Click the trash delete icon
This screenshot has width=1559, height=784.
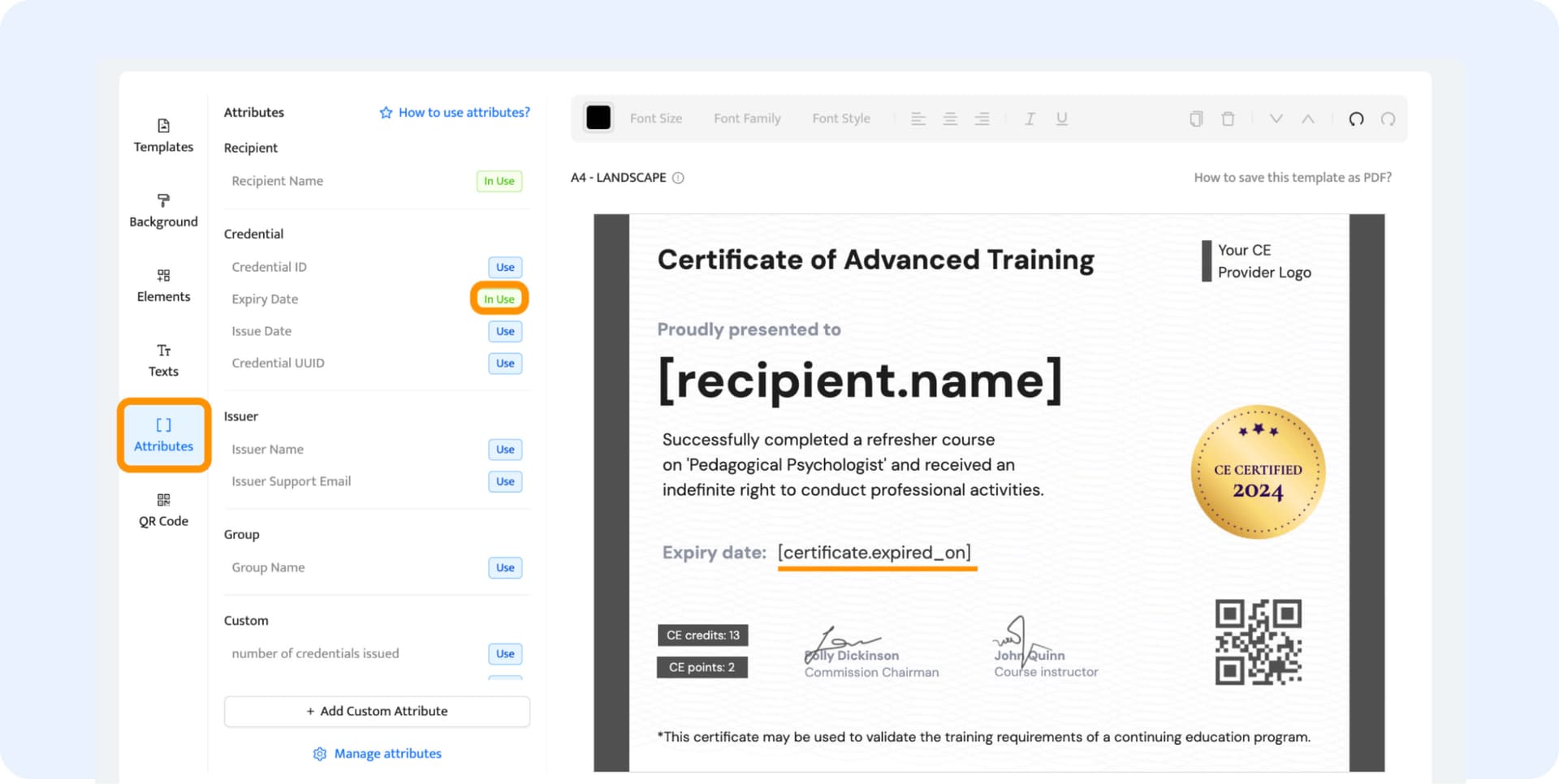tap(1228, 119)
